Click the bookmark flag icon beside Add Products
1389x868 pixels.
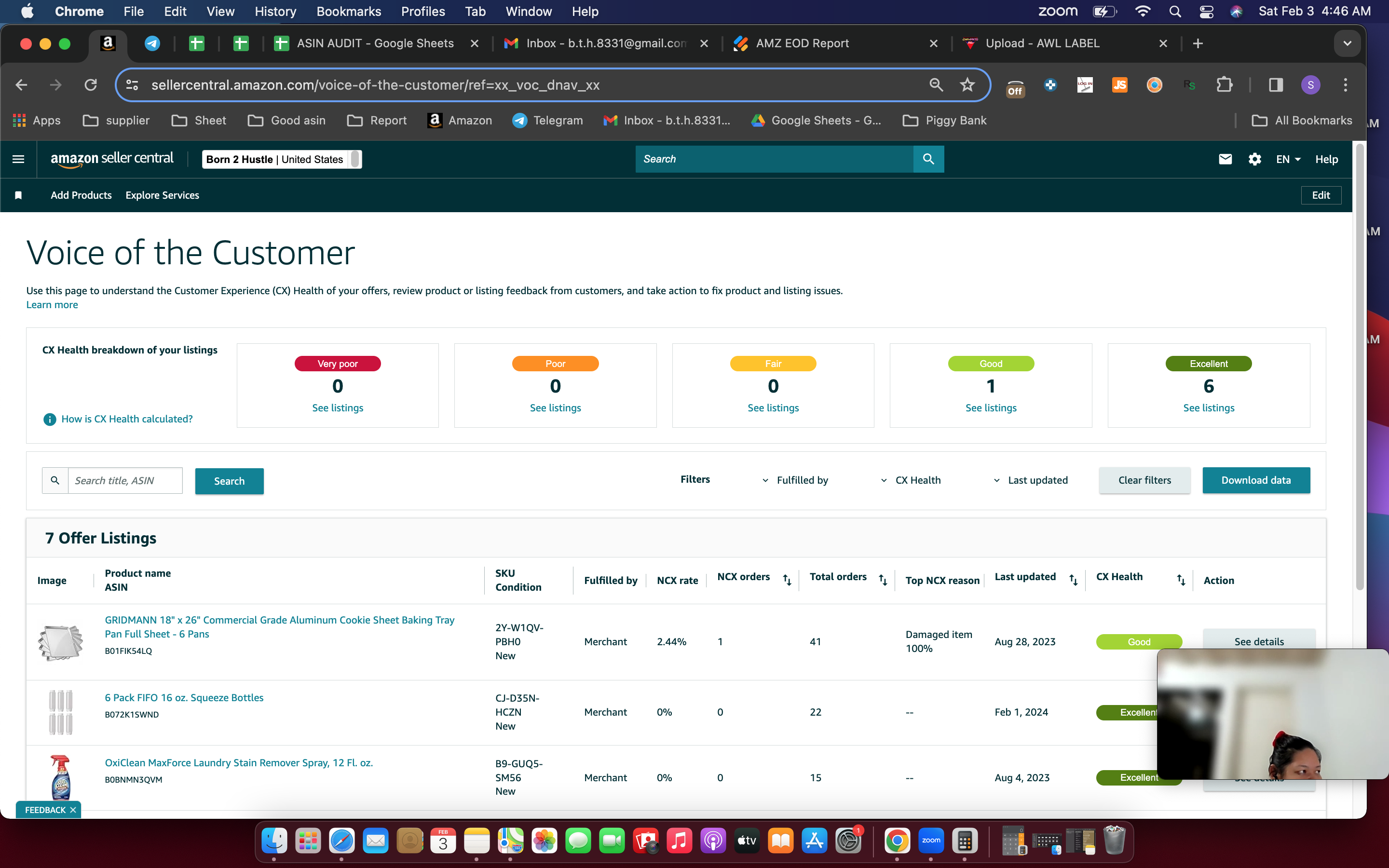click(18, 195)
